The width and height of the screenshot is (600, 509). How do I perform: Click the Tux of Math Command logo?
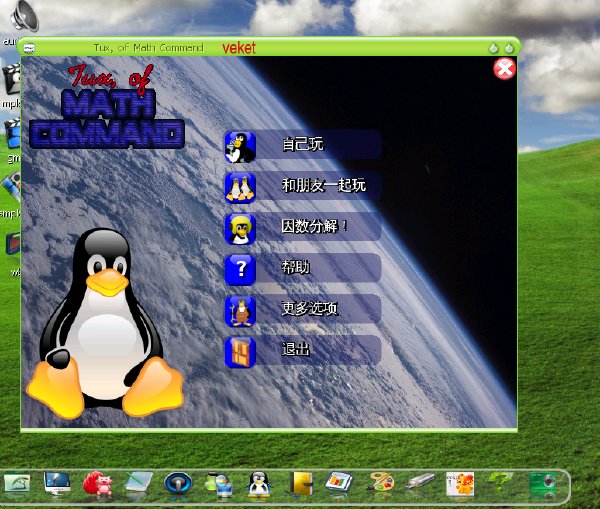pos(107,106)
